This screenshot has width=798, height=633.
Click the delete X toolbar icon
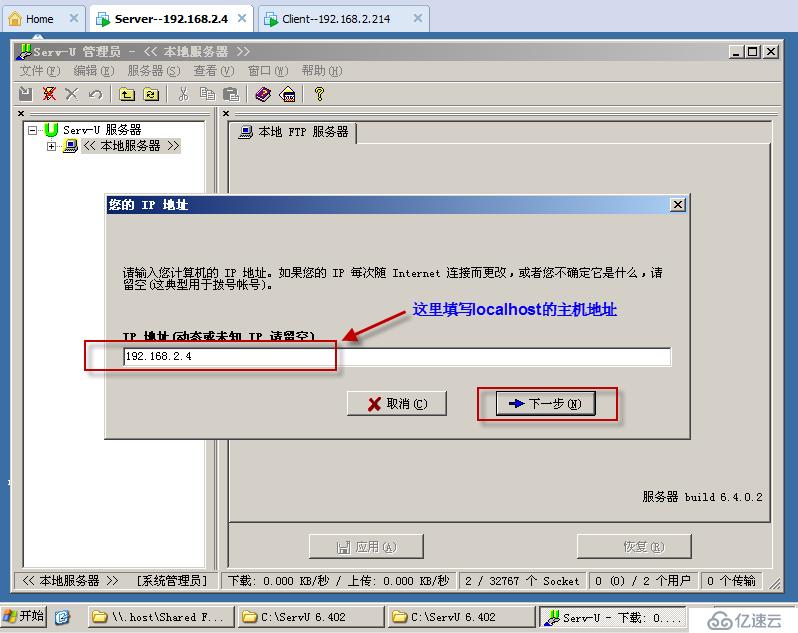72,94
